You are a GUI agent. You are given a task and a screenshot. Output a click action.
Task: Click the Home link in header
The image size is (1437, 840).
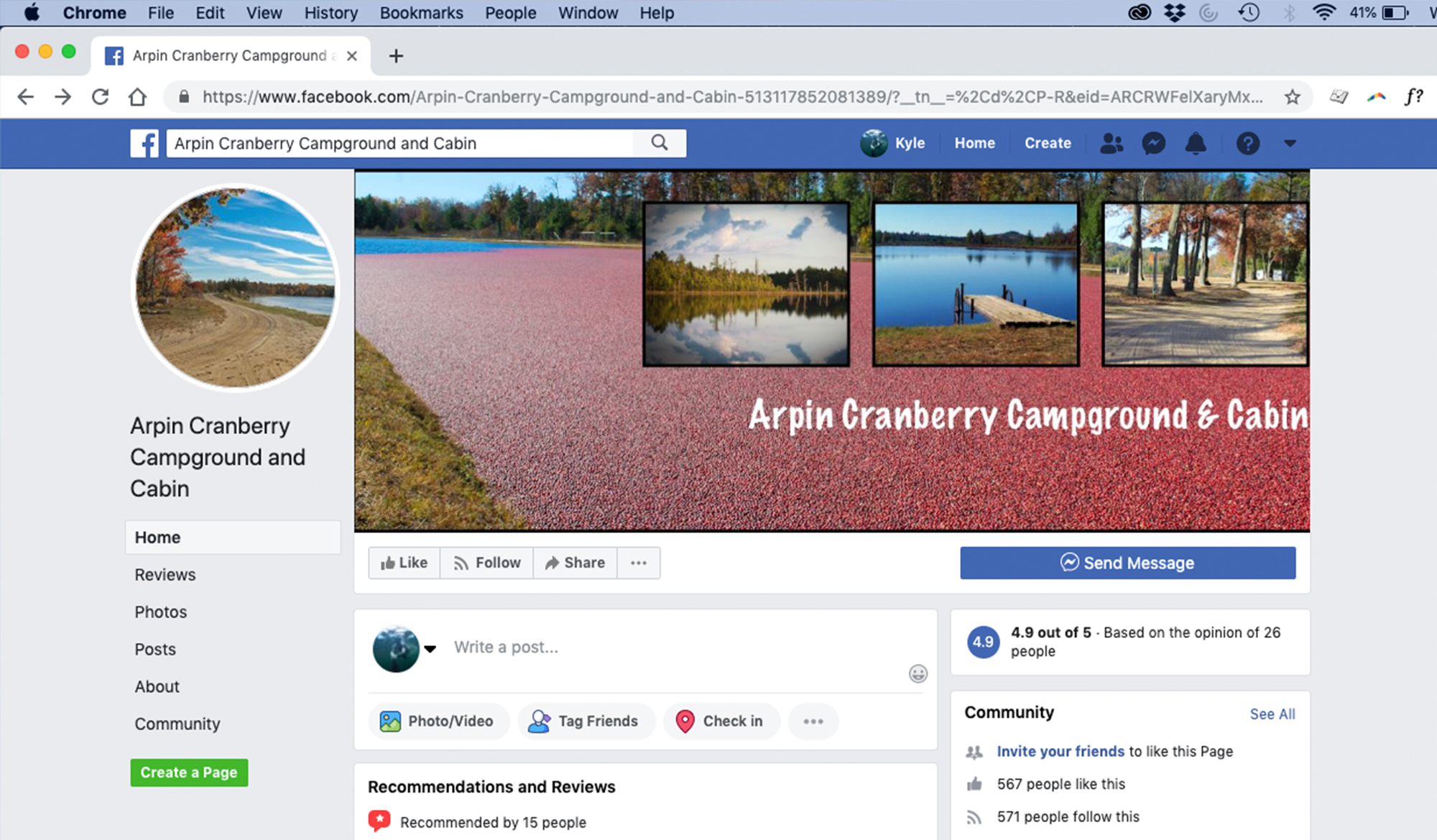click(974, 143)
